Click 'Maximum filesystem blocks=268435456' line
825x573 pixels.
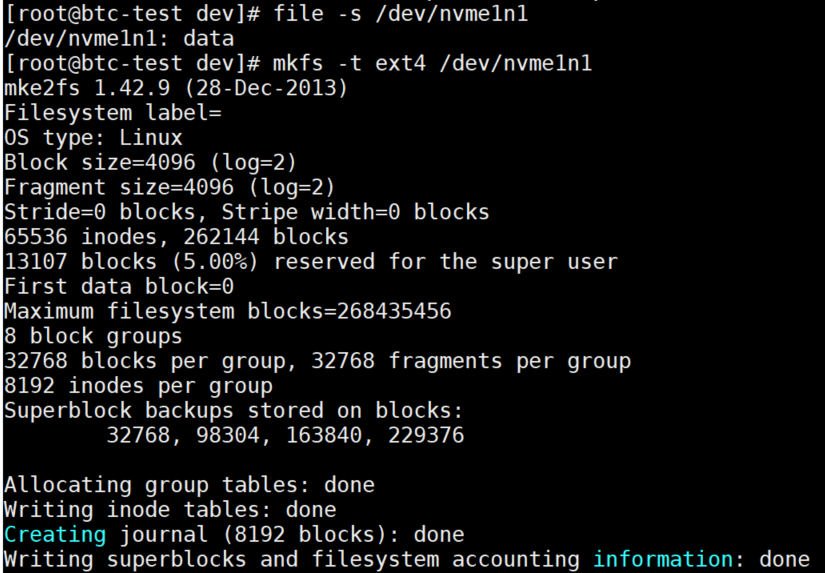pyautogui.click(x=227, y=311)
